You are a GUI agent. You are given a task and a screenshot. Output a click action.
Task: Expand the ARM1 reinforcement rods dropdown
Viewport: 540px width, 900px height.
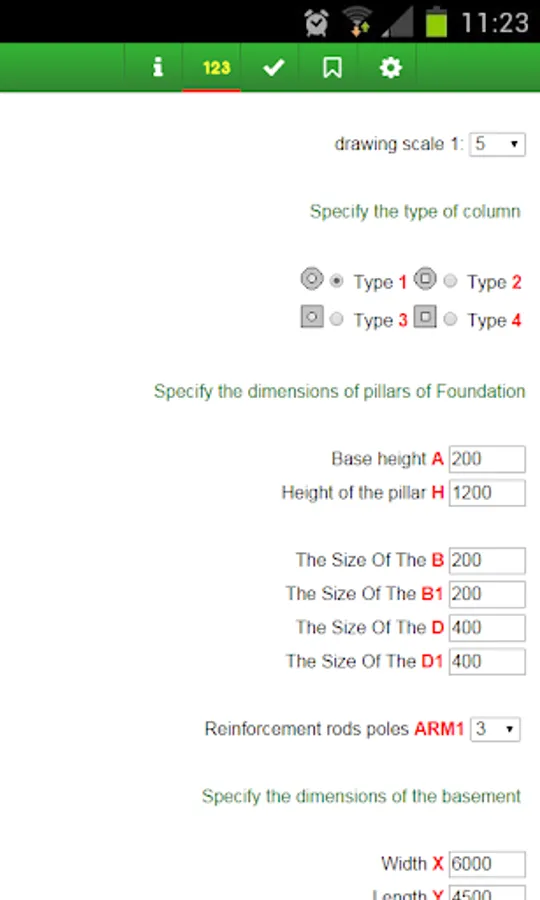[495, 729]
